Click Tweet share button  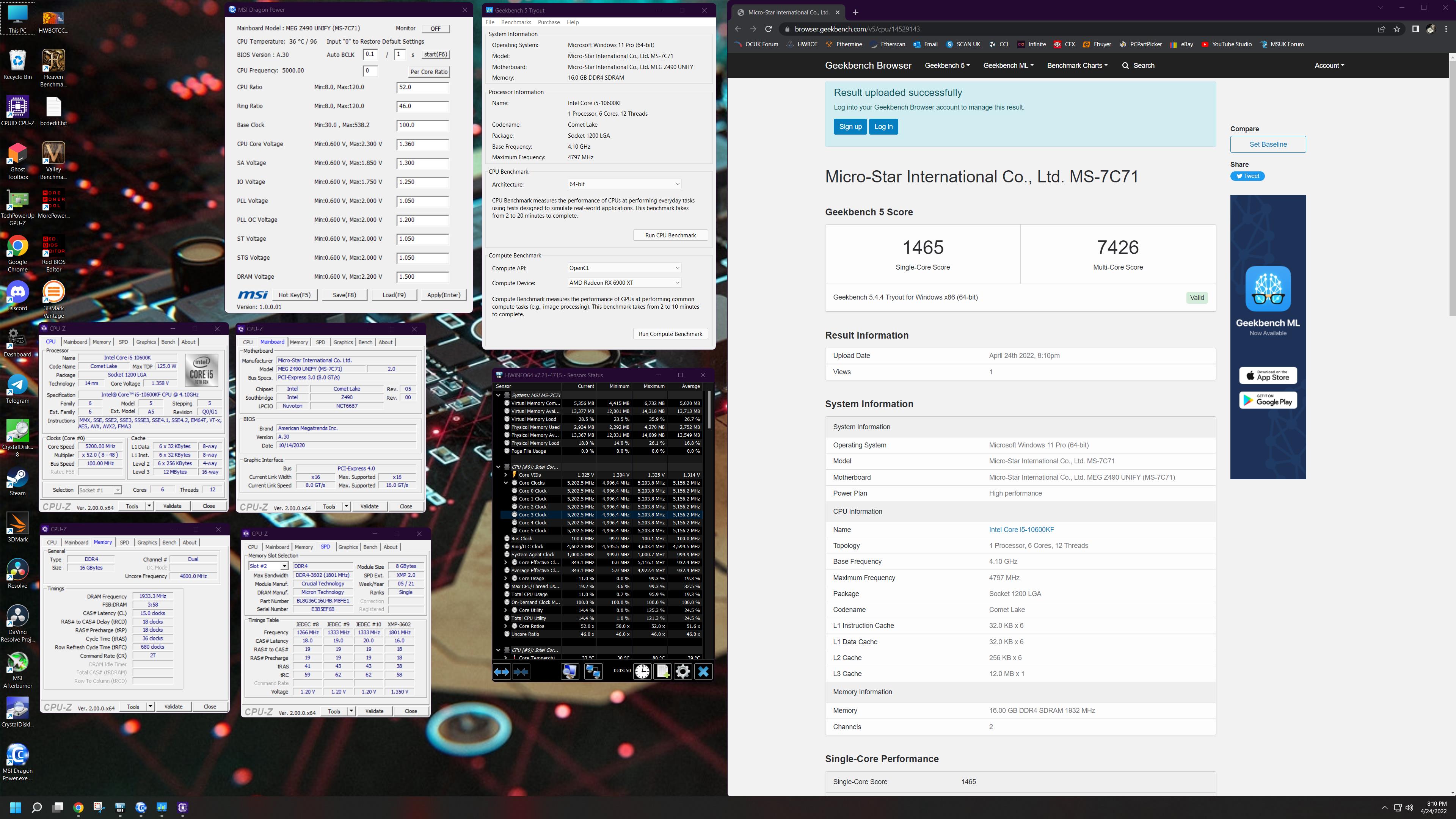click(x=1247, y=176)
